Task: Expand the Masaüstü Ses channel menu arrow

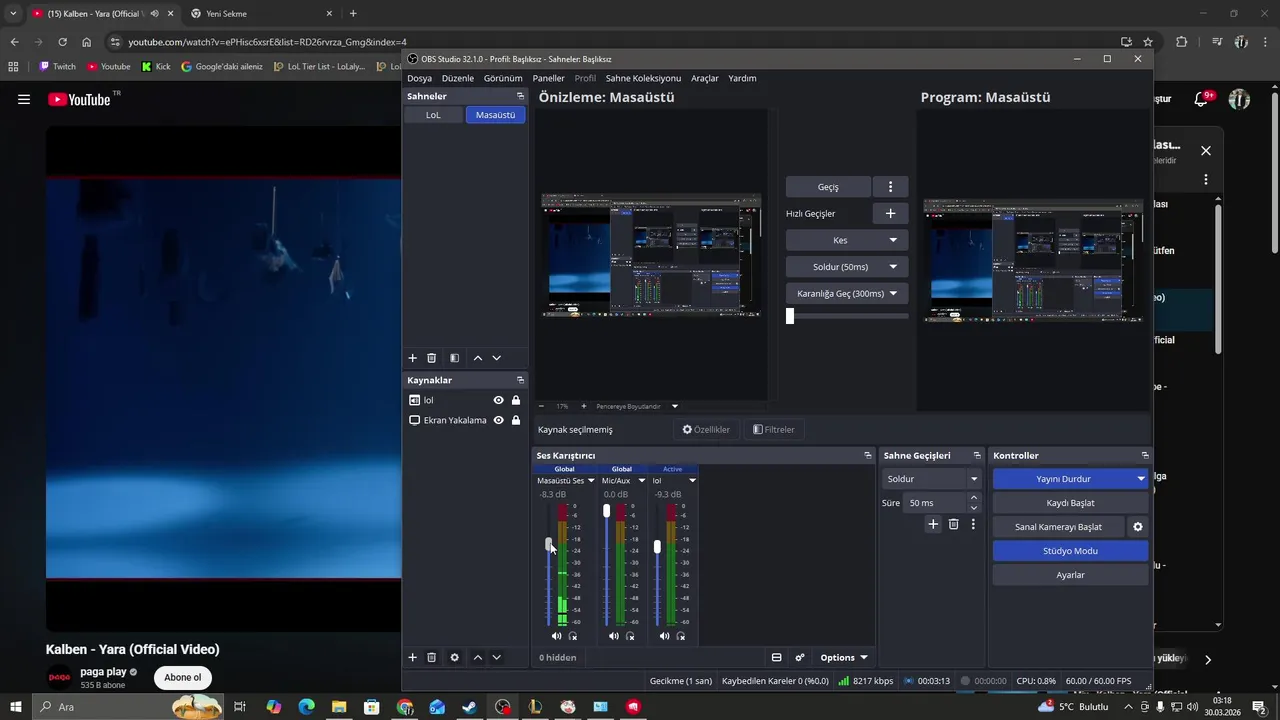Action: (591, 481)
